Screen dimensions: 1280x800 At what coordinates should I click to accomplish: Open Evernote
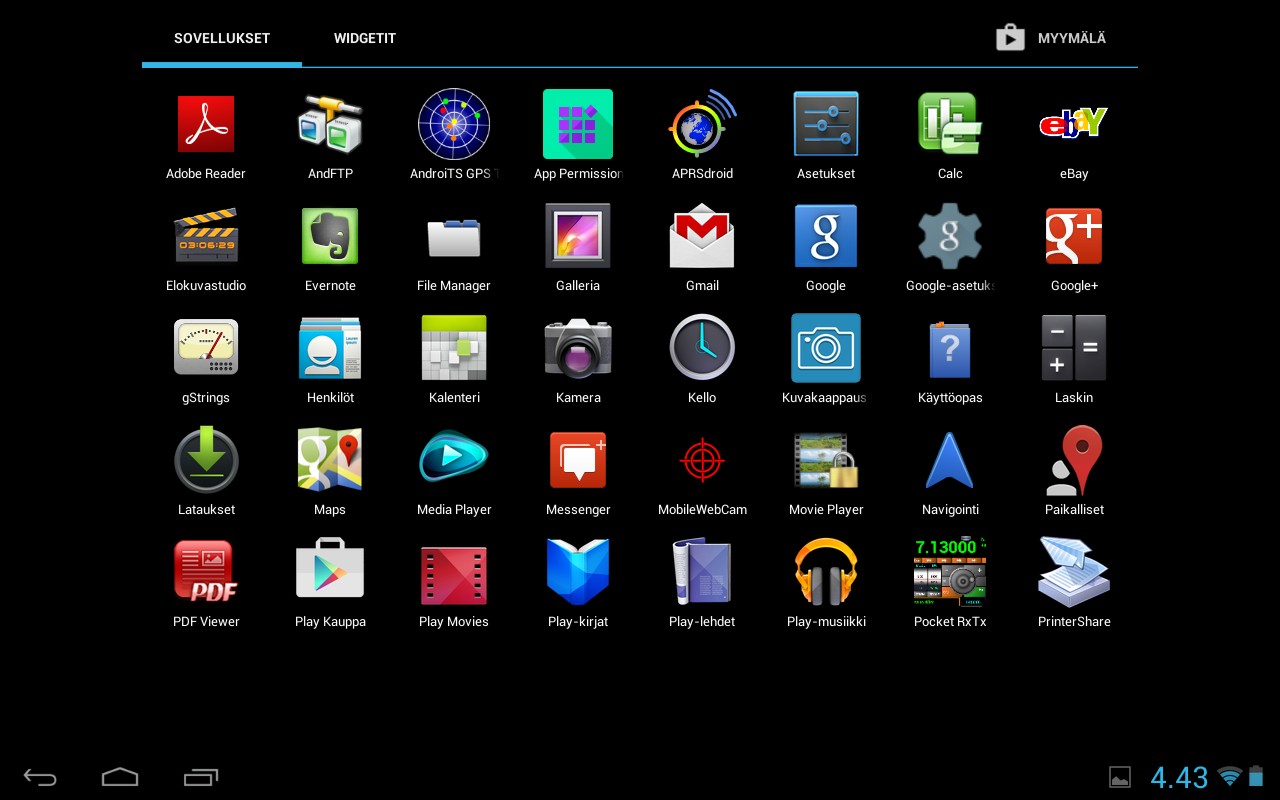pos(330,236)
